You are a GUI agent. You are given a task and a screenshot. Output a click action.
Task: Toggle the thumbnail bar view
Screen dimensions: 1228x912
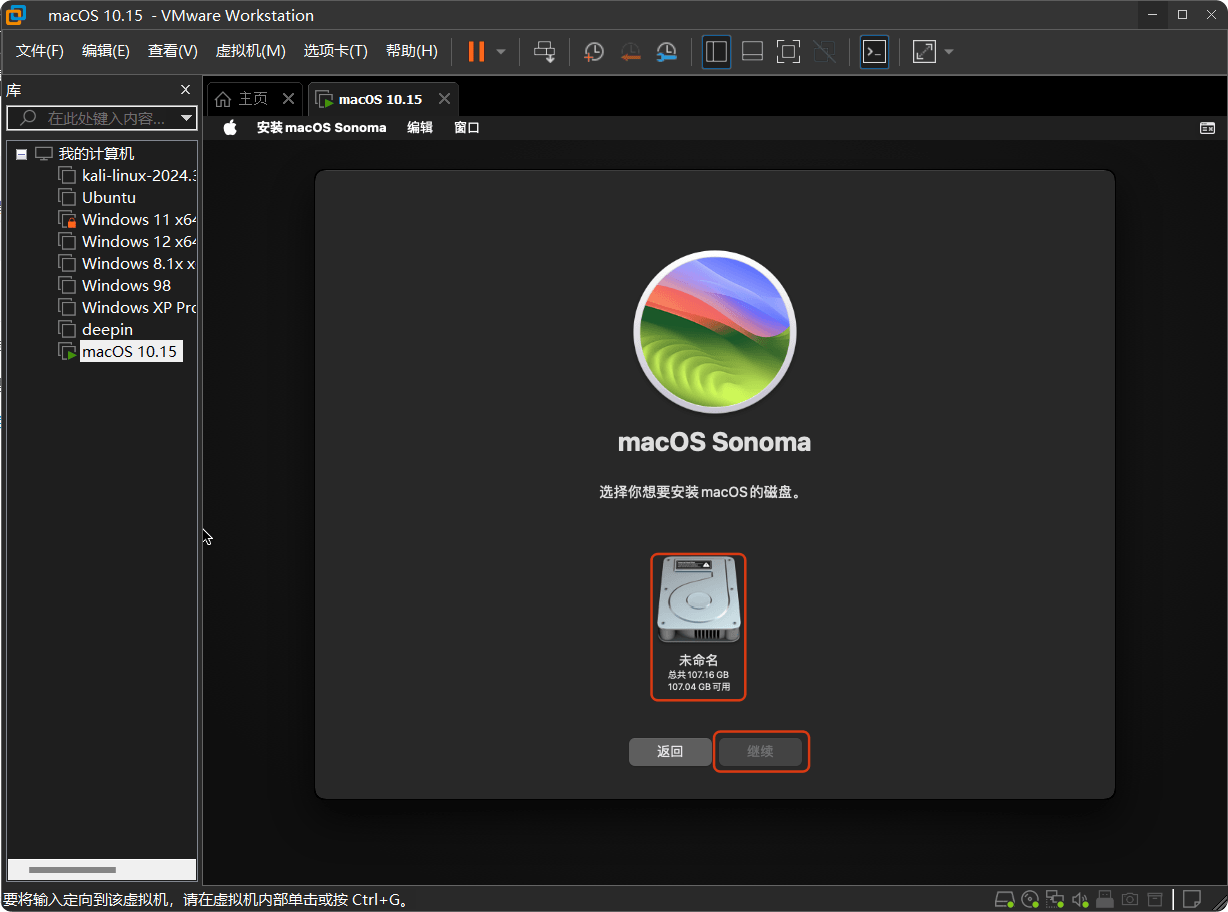point(752,52)
